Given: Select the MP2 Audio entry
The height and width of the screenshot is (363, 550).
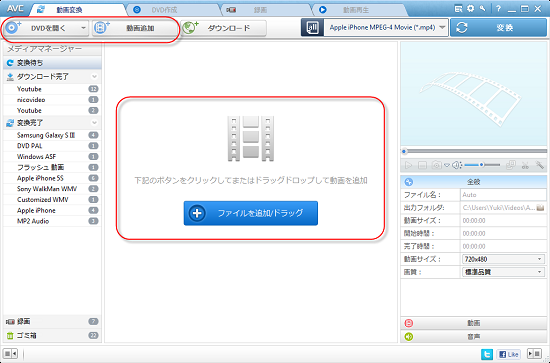Looking at the screenshot, I should pyautogui.click(x=52, y=221).
